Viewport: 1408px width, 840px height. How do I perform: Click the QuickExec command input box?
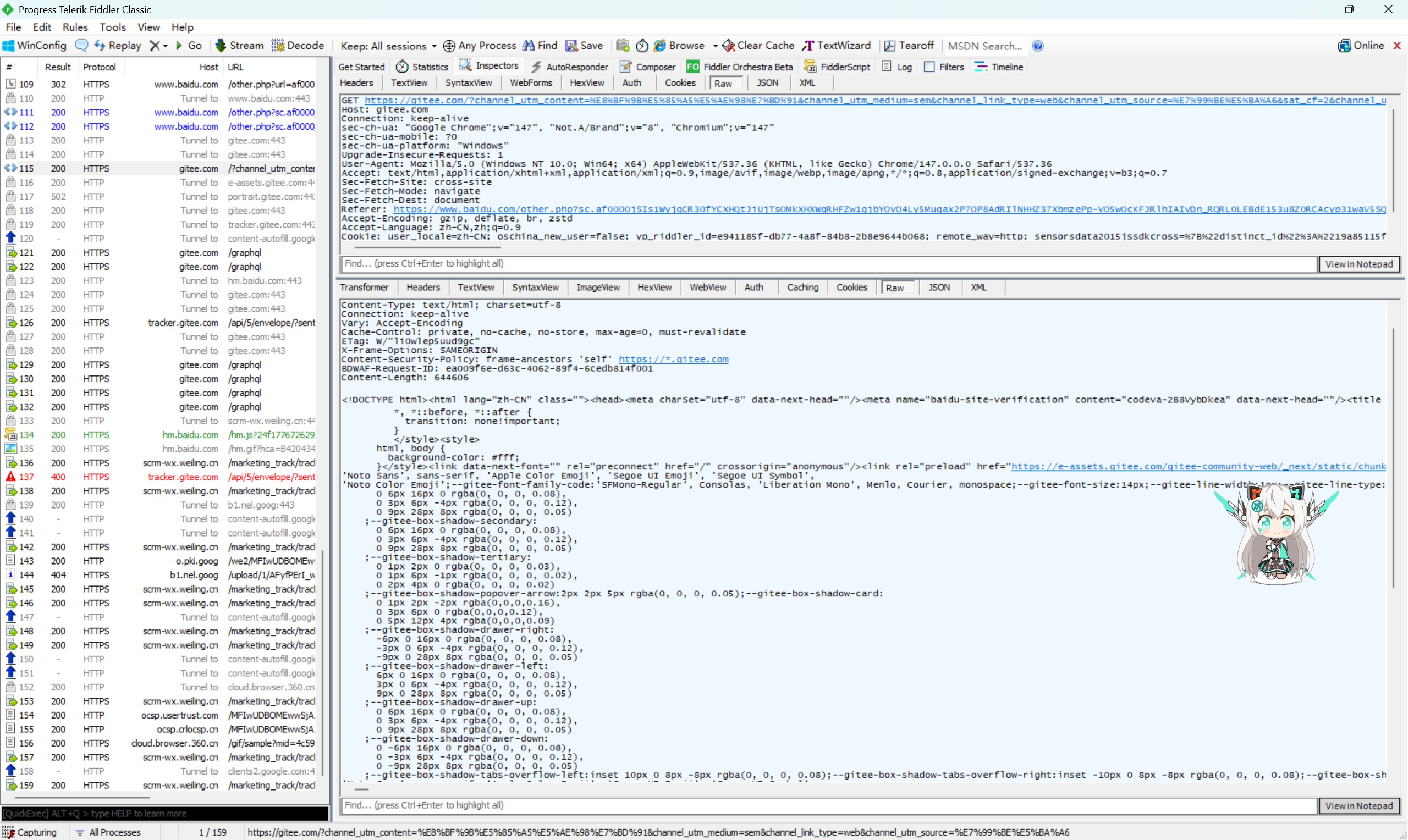(164, 814)
